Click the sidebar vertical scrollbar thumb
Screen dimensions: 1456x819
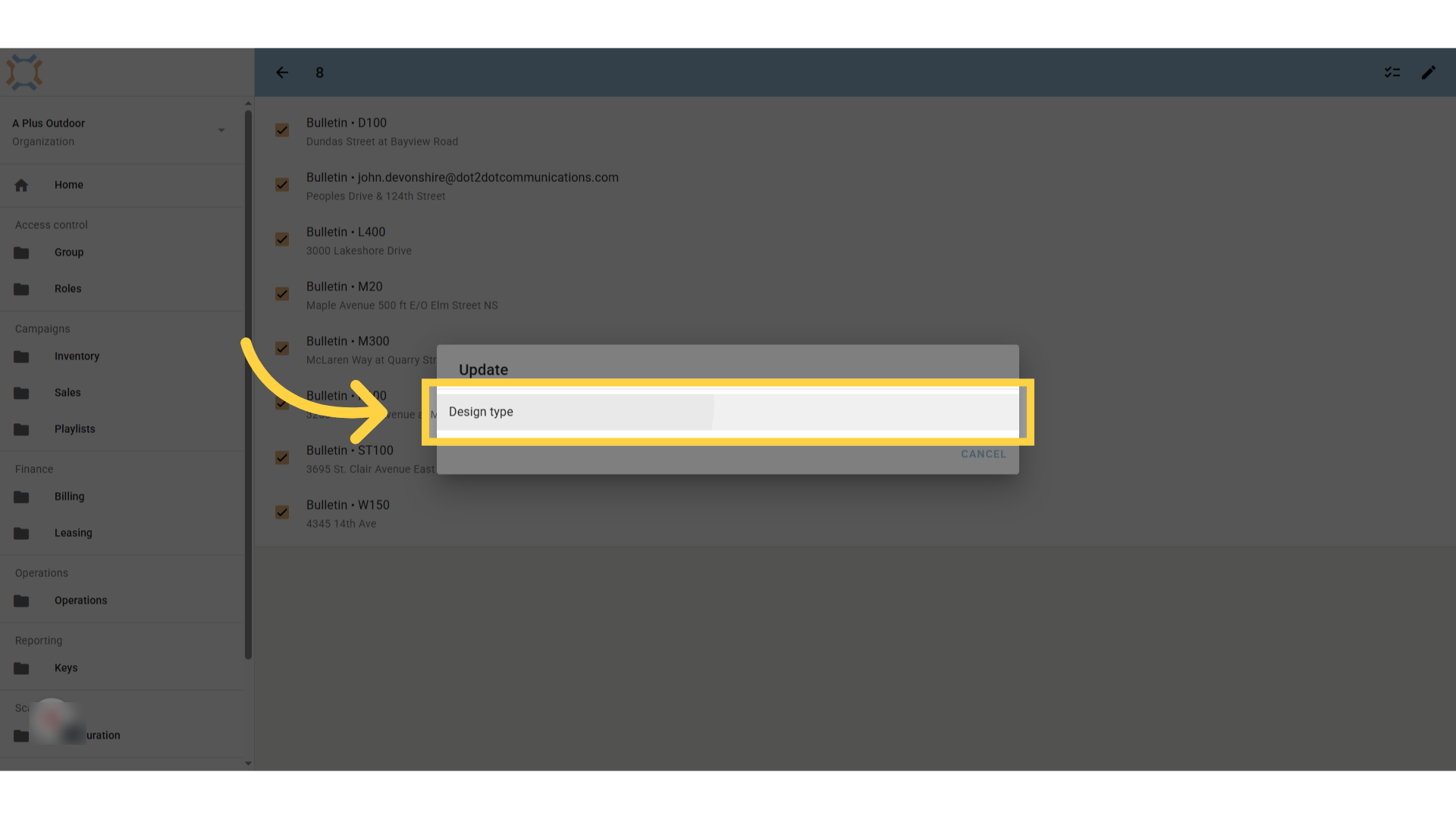pyautogui.click(x=248, y=385)
